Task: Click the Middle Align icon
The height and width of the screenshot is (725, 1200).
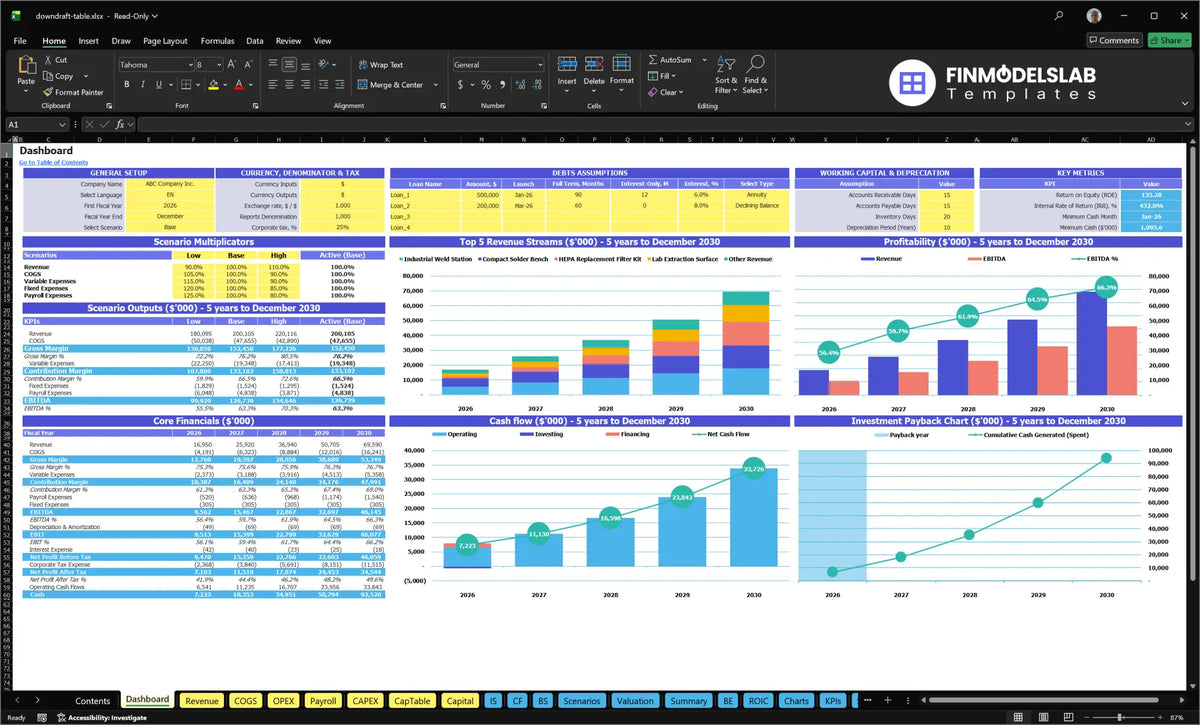Action: [289, 64]
